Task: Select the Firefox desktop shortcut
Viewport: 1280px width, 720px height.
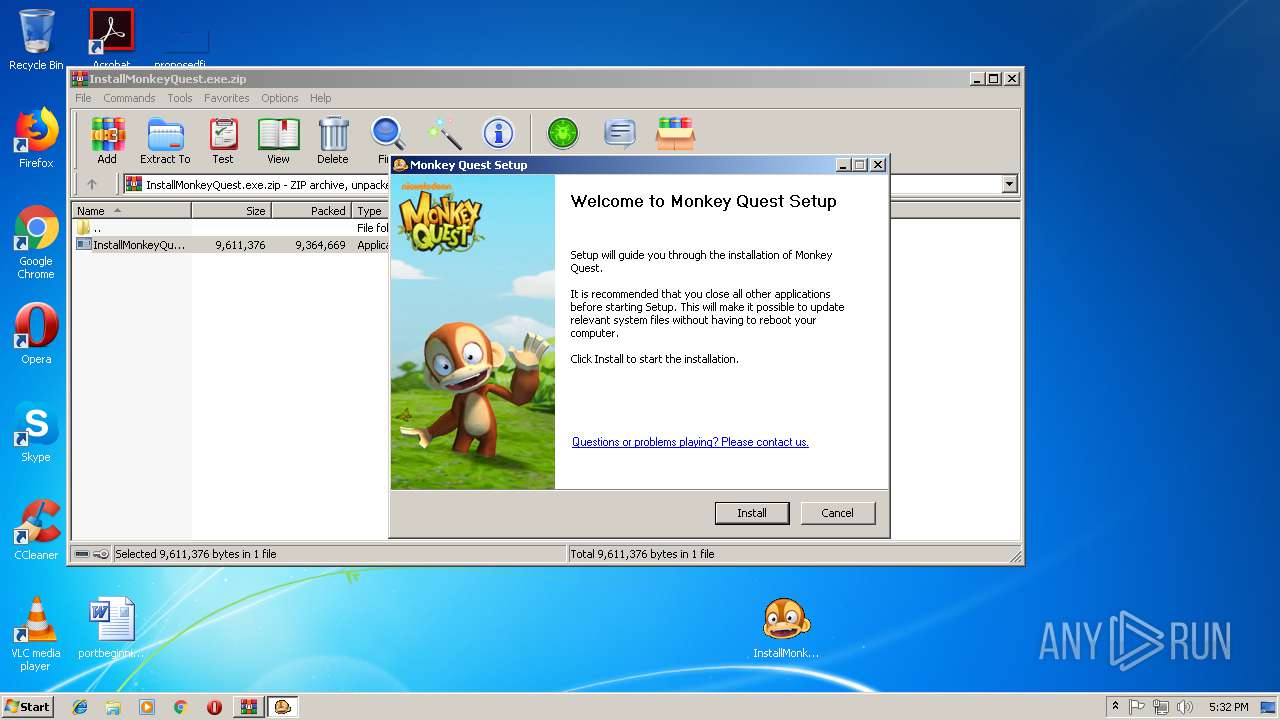Action: [36, 138]
